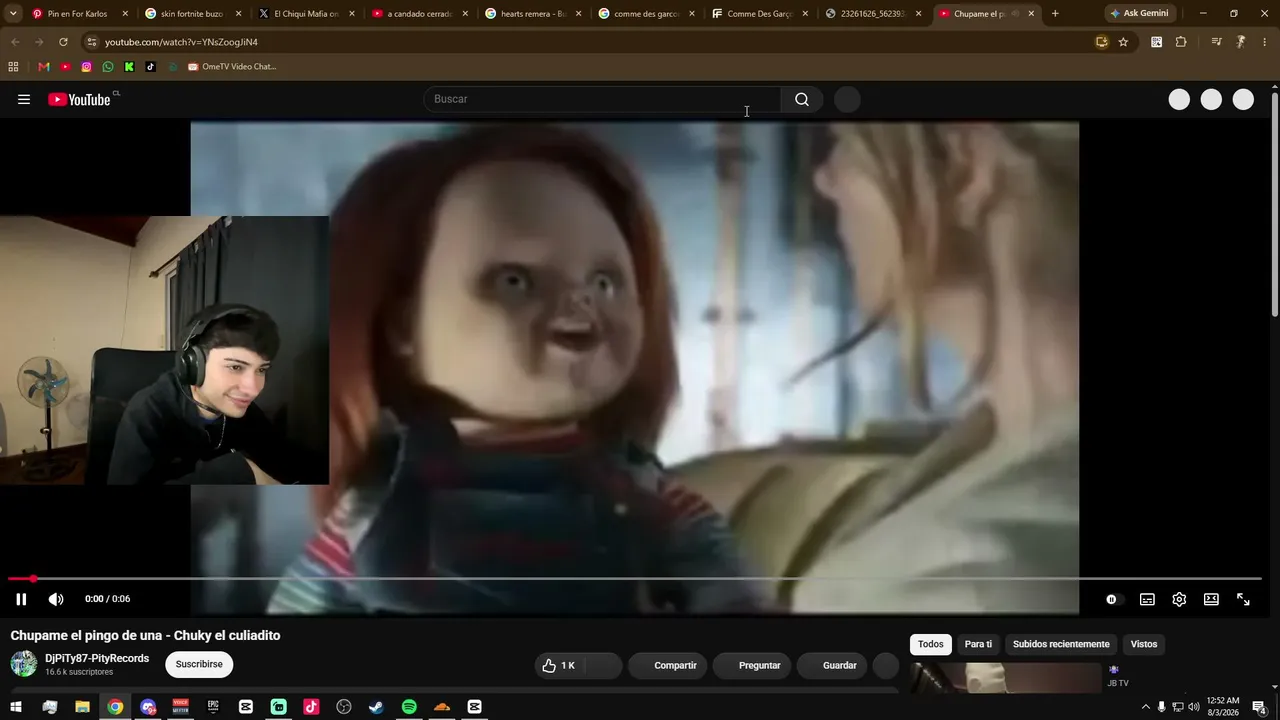This screenshot has height=720, width=1280.
Task: Open the taskbar clock showing 12:52 AM
Action: click(x=1223, y=707)
